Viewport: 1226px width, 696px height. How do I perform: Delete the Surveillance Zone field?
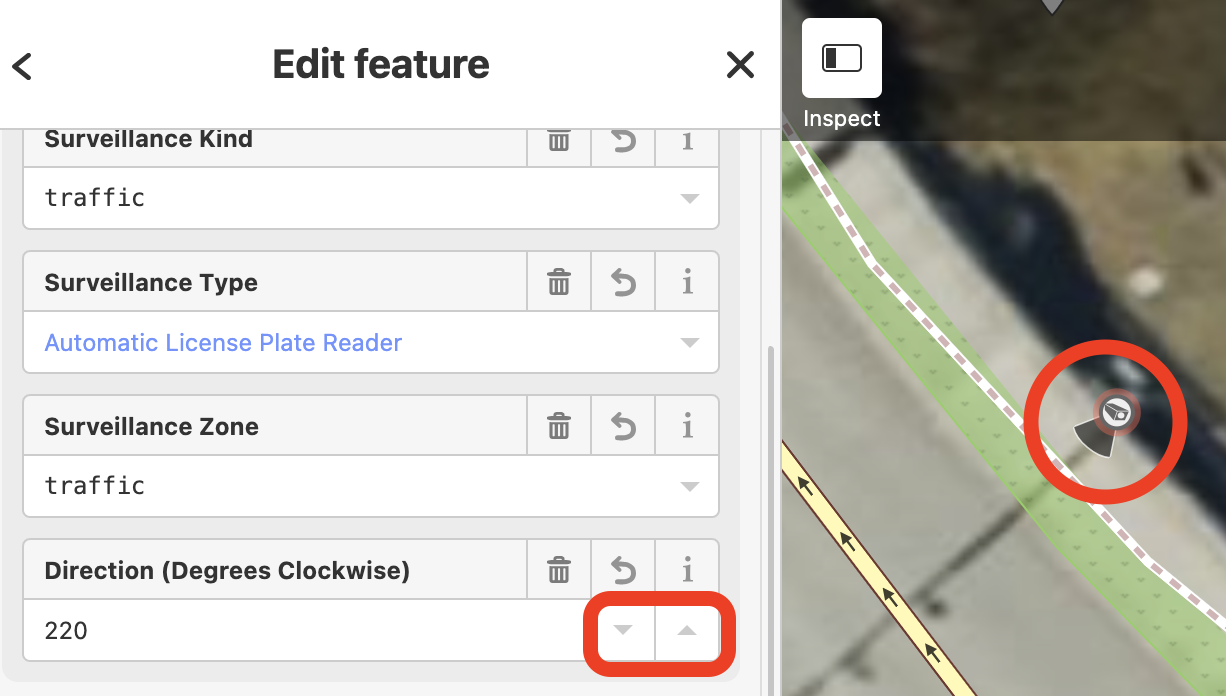click(x=559, y=427)
